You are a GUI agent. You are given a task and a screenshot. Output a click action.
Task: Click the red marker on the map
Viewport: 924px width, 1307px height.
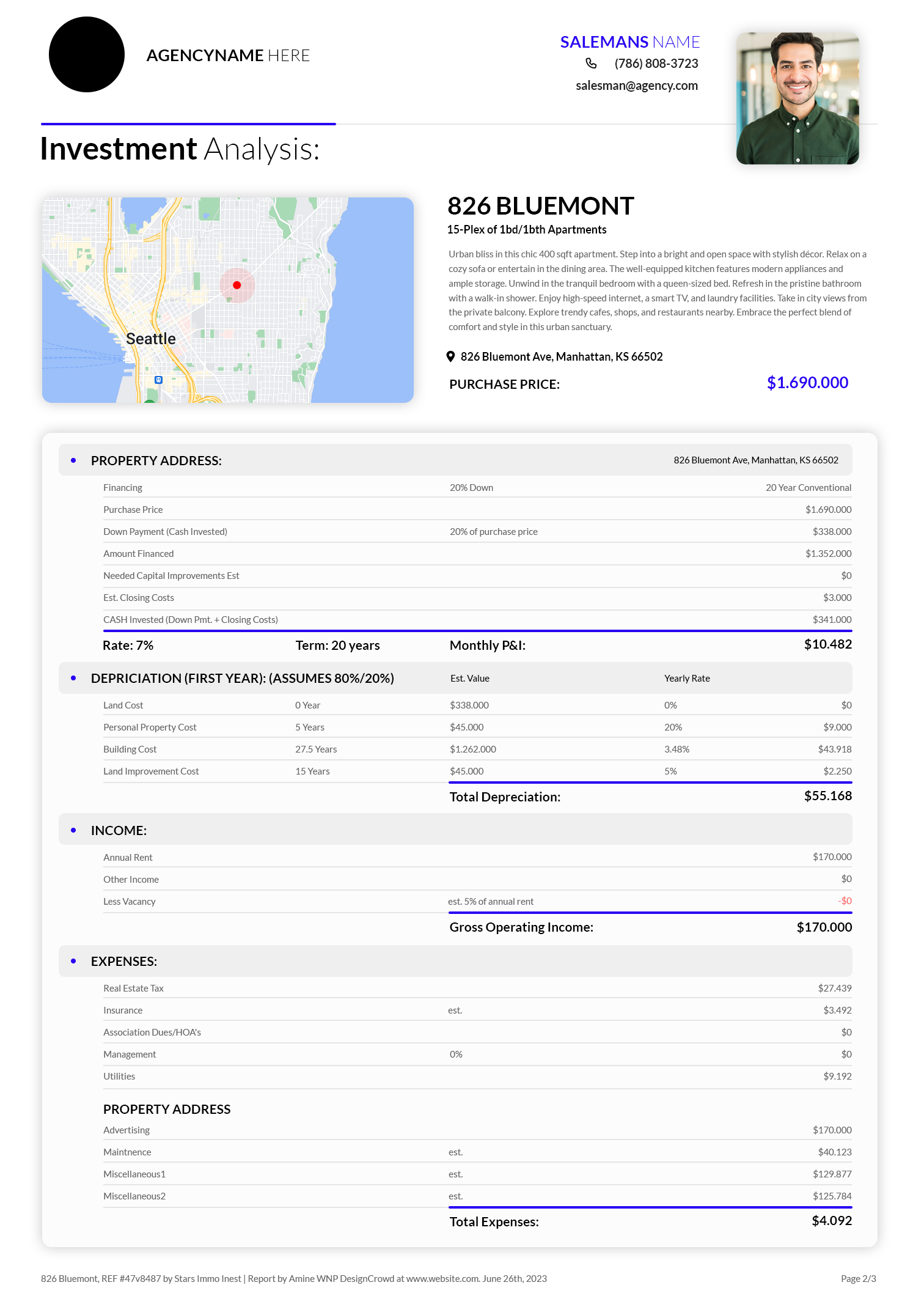point(237,285)
